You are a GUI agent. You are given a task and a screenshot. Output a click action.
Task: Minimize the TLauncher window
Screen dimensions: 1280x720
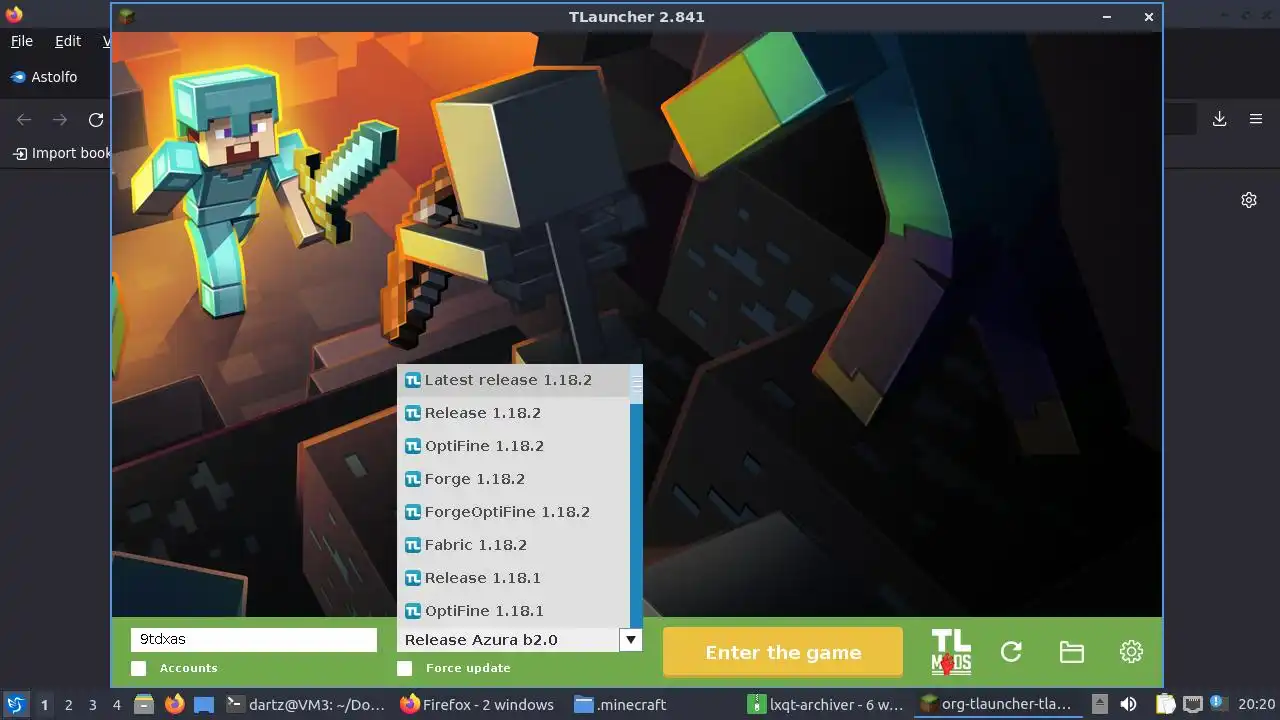1107,16
